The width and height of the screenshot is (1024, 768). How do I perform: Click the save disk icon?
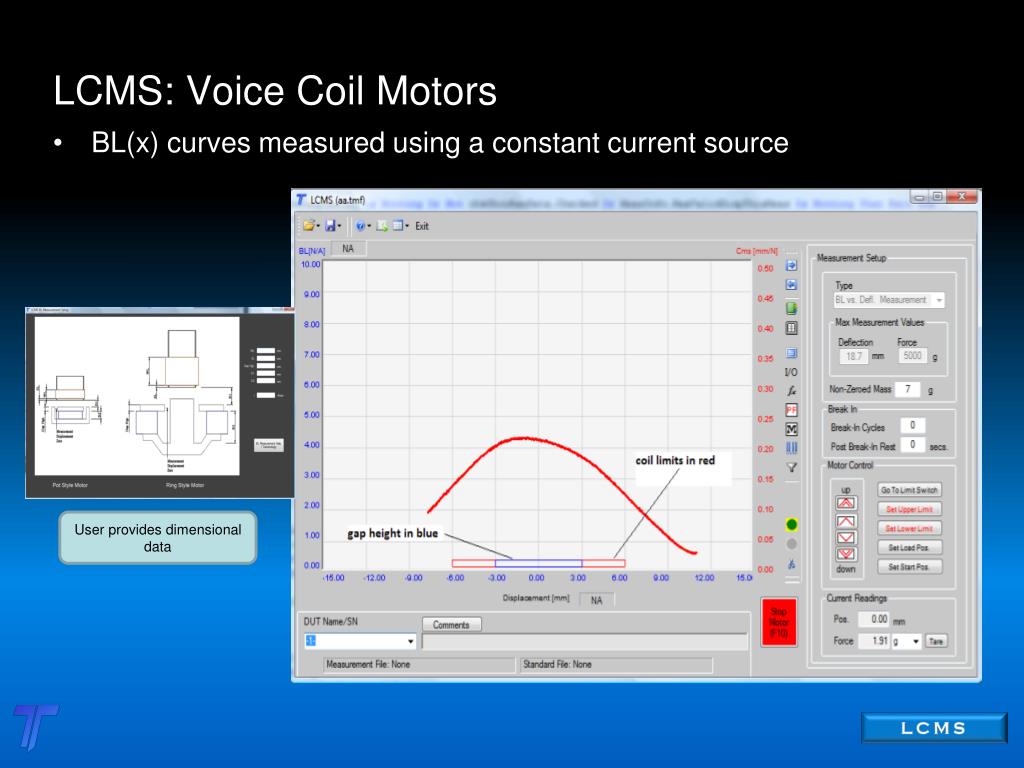click(330, 226)
